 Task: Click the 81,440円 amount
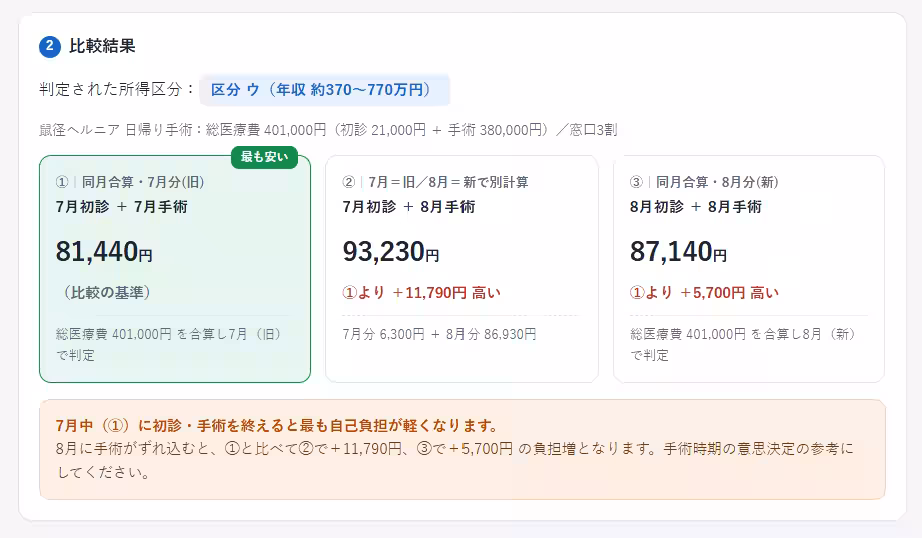[104, 252]
